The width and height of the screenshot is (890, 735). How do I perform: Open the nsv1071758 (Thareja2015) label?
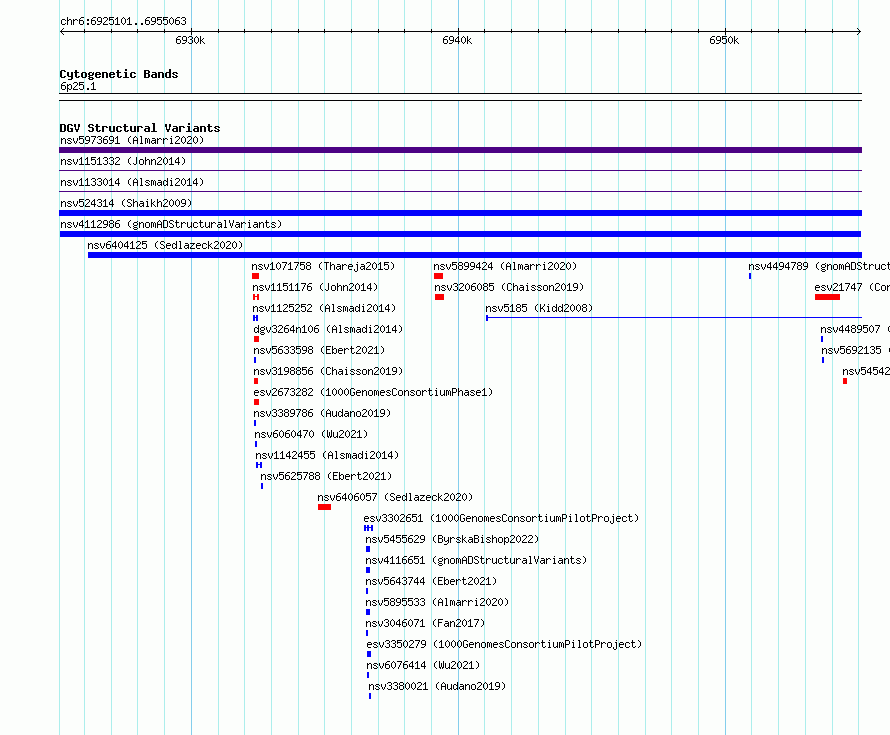click(323, 266)
